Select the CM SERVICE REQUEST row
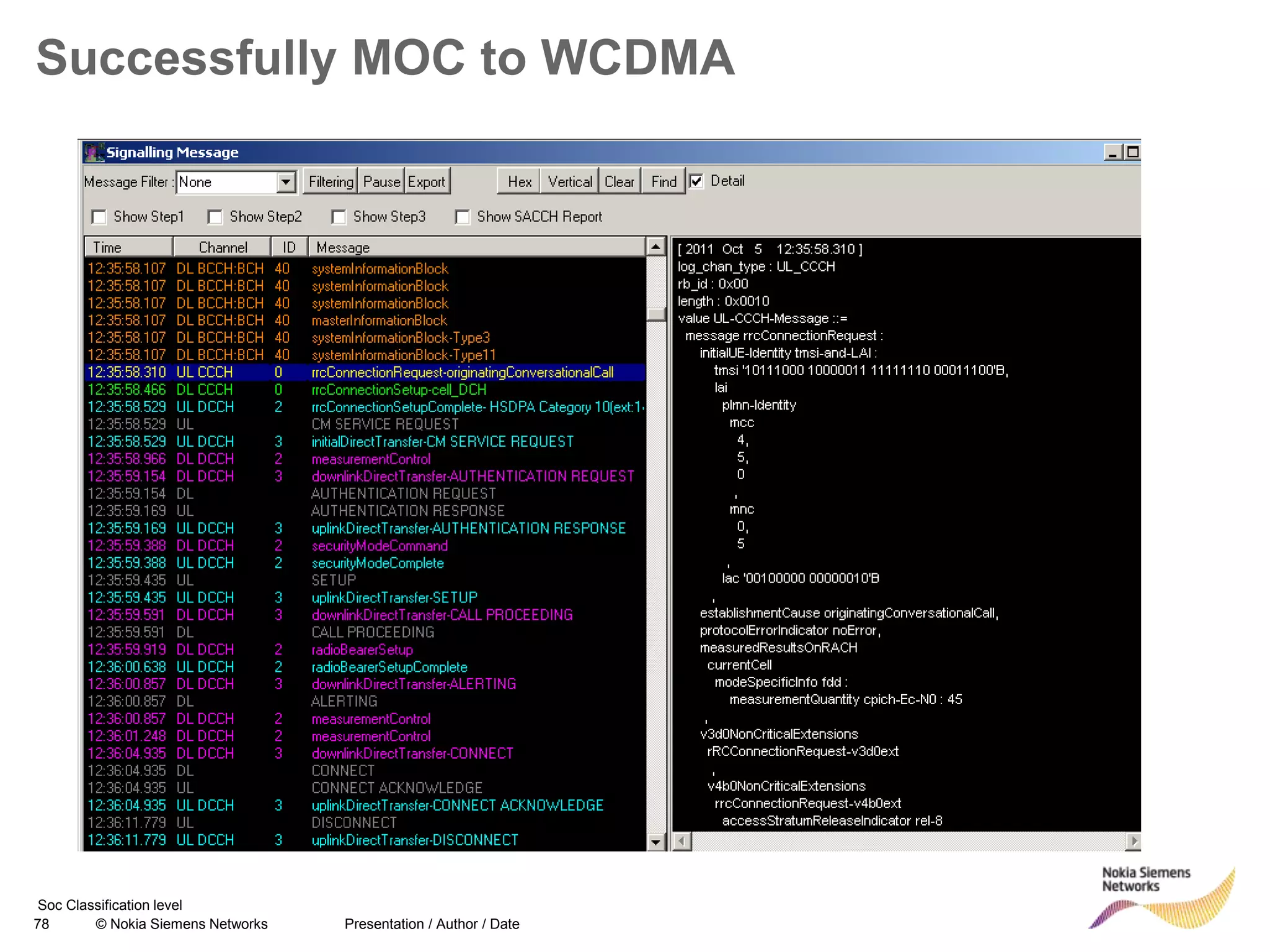Viewport: 1270px width, 952px height. (365, 425)
